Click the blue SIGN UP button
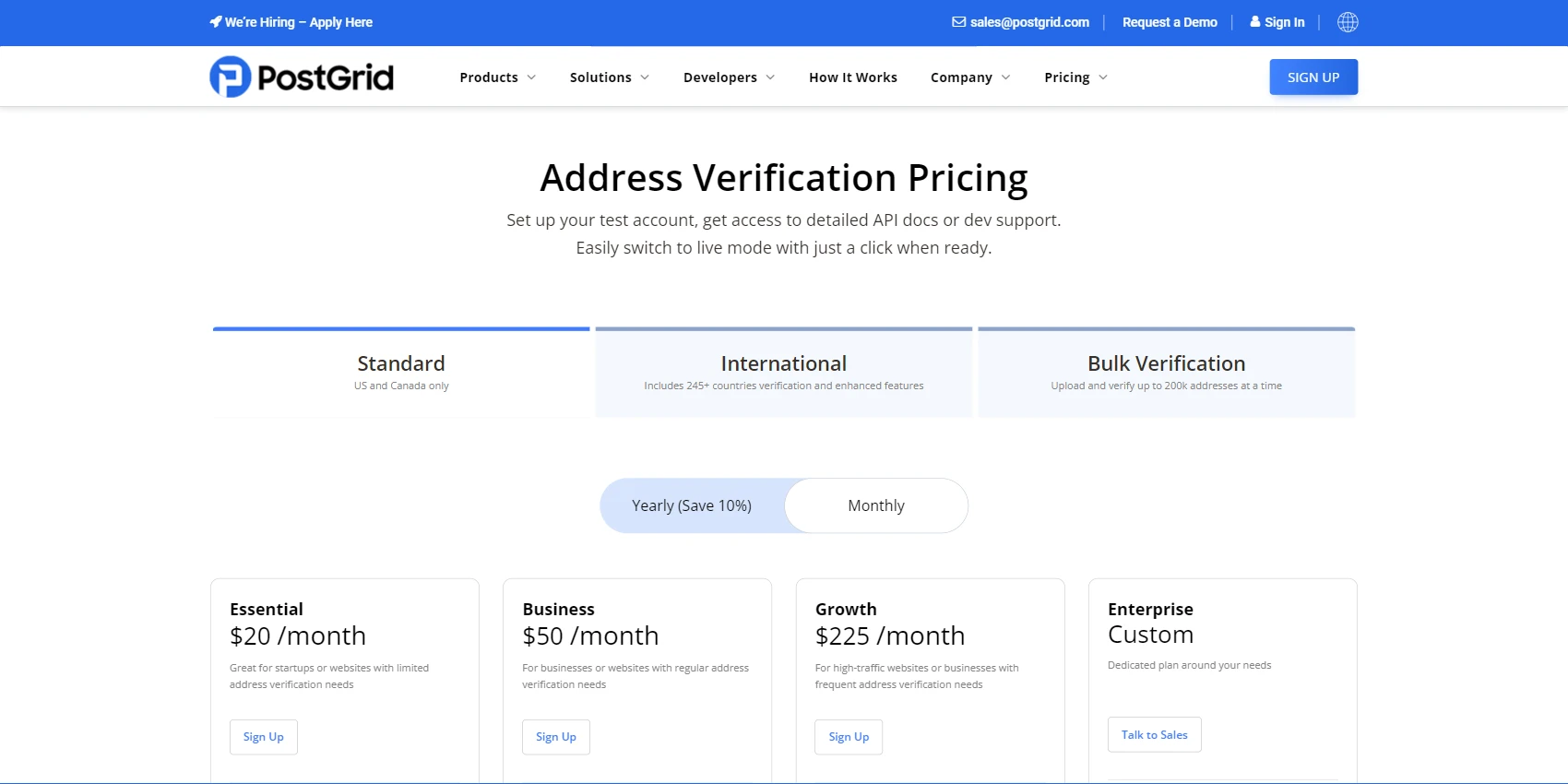 tap(1313, 77)
